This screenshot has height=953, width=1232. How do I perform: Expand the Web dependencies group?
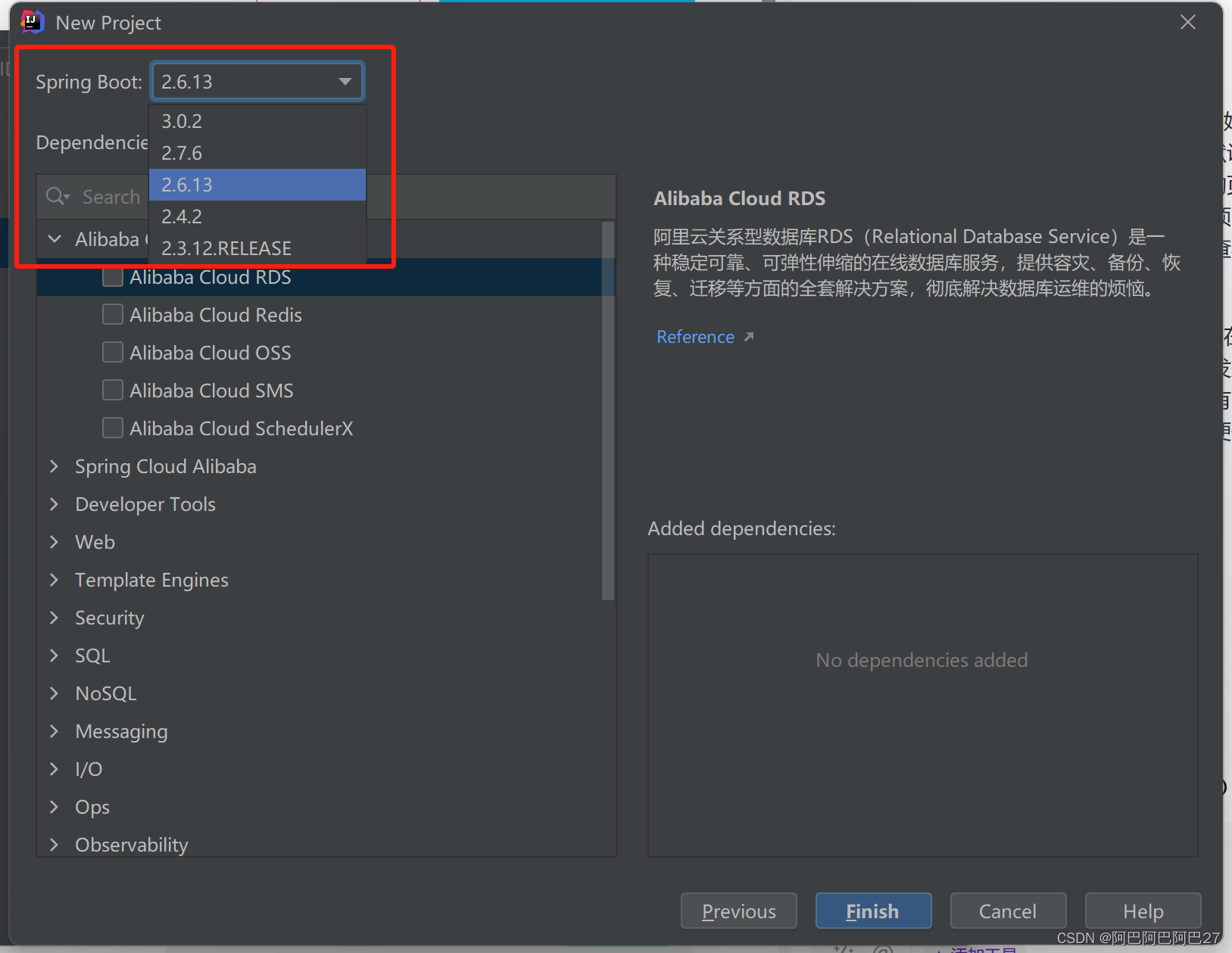pos(55,542)
